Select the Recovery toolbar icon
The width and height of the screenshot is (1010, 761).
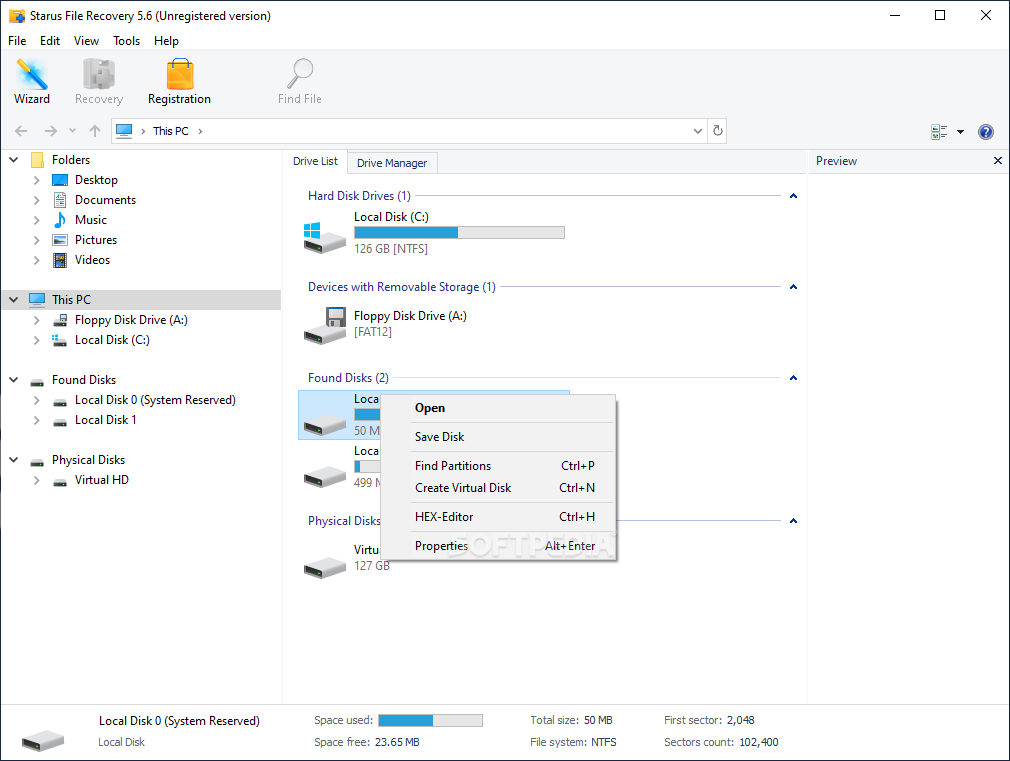(x=98, y=80)
